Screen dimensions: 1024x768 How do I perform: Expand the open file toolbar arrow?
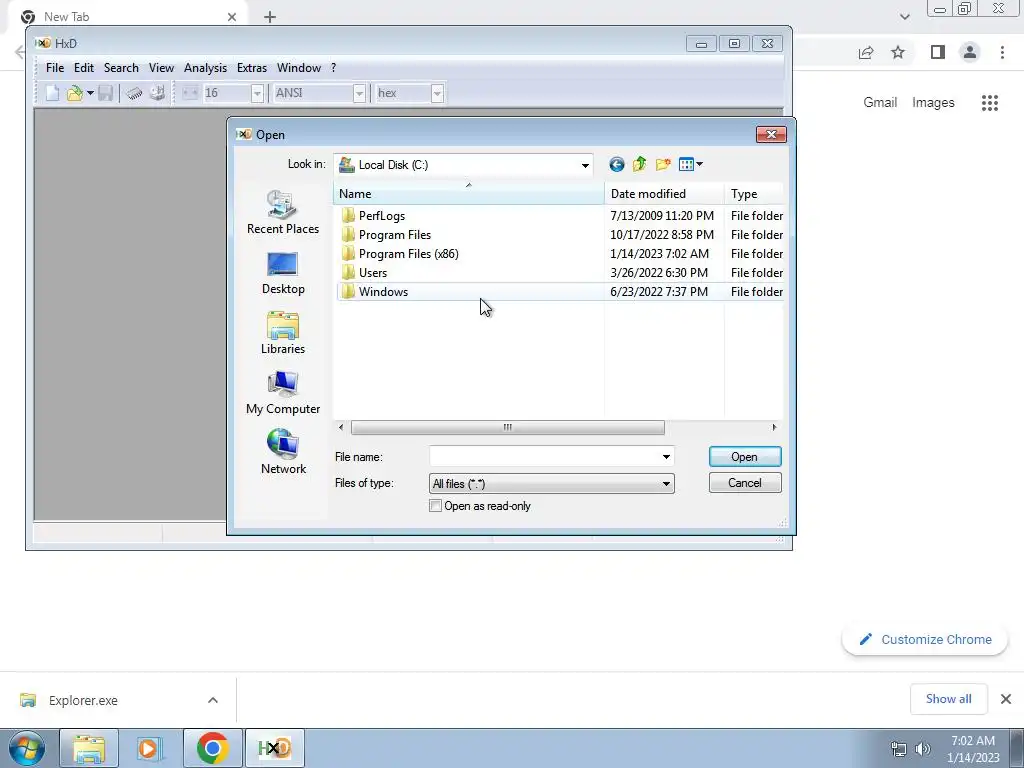[x=90, y=93]
